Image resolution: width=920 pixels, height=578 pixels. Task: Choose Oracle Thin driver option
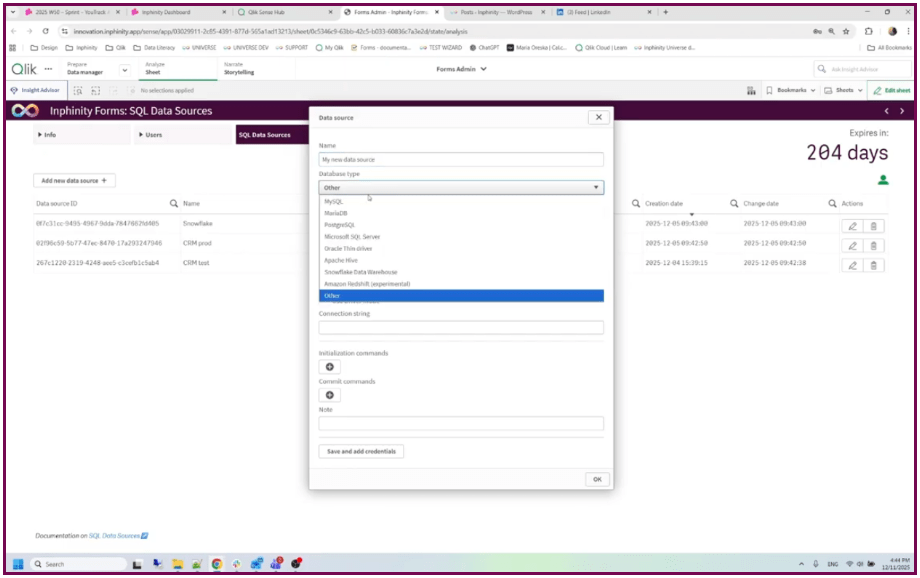click(461, 248)
